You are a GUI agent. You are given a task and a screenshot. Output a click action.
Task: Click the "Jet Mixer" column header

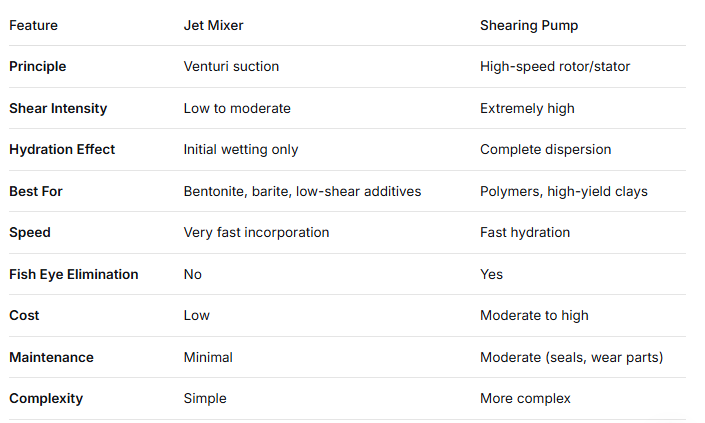(x=212, y=25)
